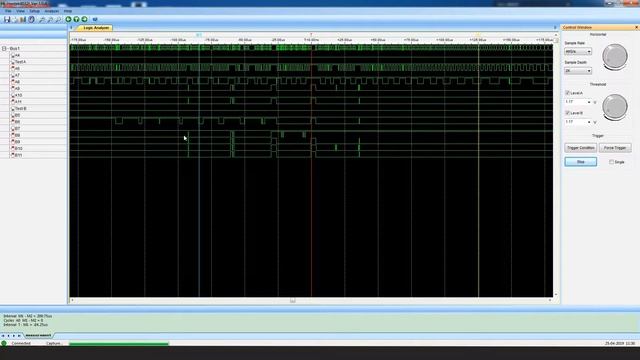The image size is (640, 360).
Task: Click the first magnifier zoom toolbar icon
Action: [x=42, y=19]
